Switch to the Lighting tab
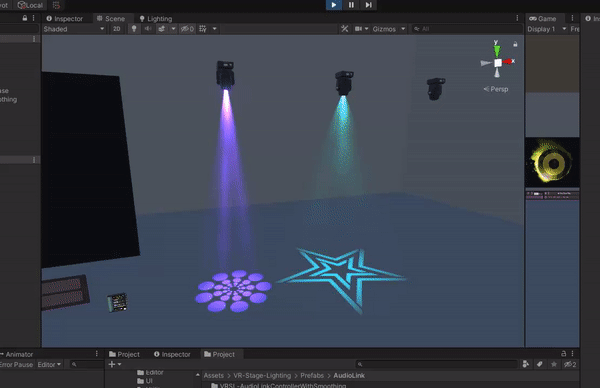600x388 pixels. tap(156, 19)
